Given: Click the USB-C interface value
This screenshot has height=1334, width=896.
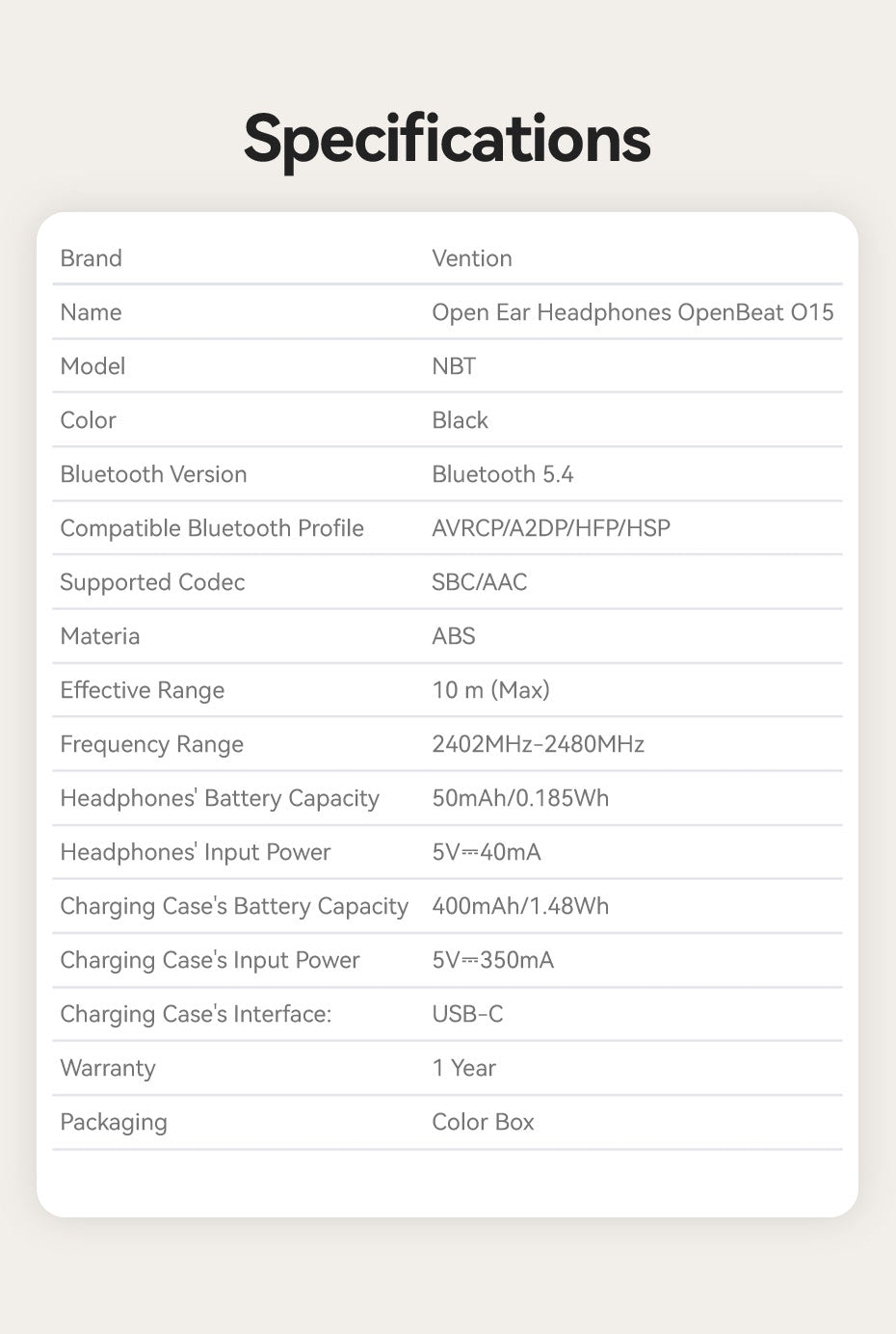Looking at the screenshot, I should [467, 1014].
